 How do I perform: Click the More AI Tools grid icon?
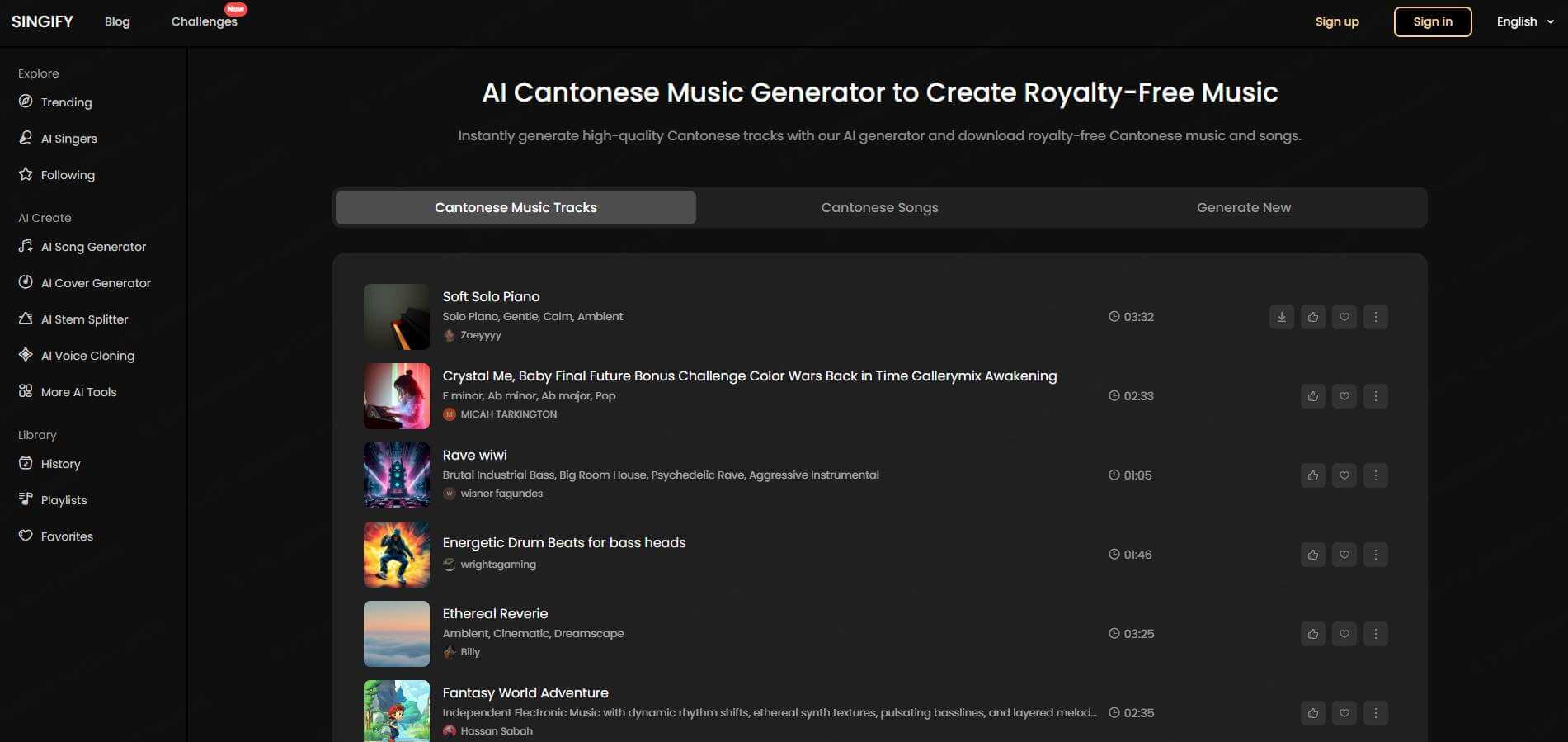(26, 391)
